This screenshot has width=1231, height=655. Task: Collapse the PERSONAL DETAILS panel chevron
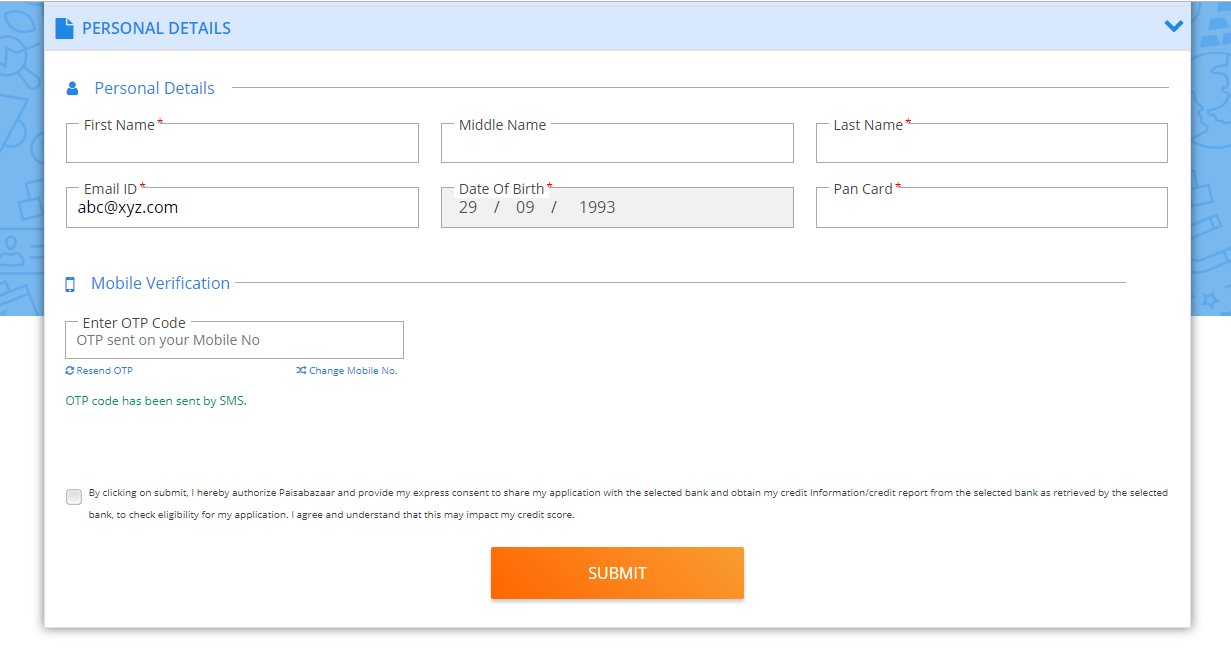click(x=1174, y=26)
